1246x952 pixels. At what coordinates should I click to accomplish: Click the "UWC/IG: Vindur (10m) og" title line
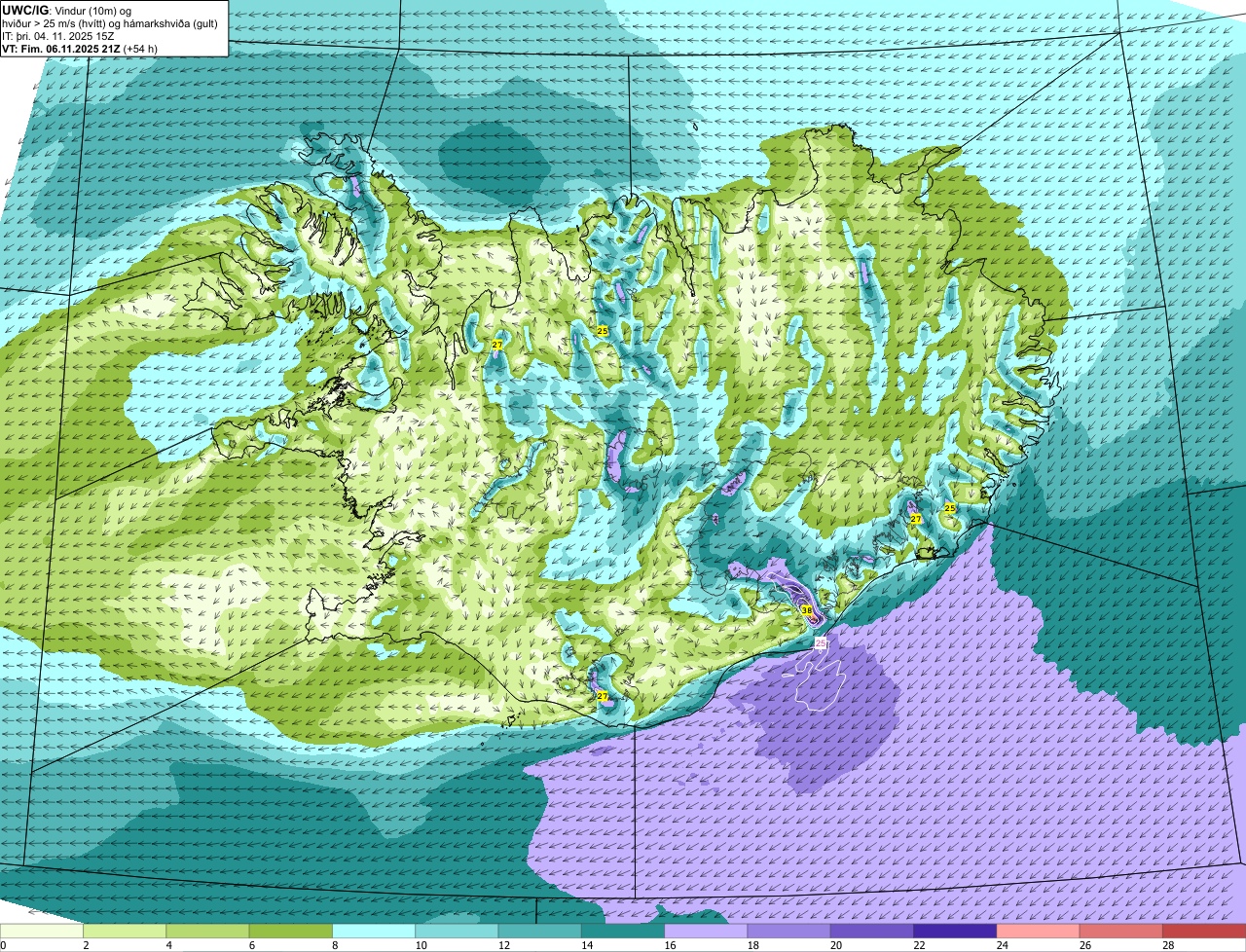(67, 10)
